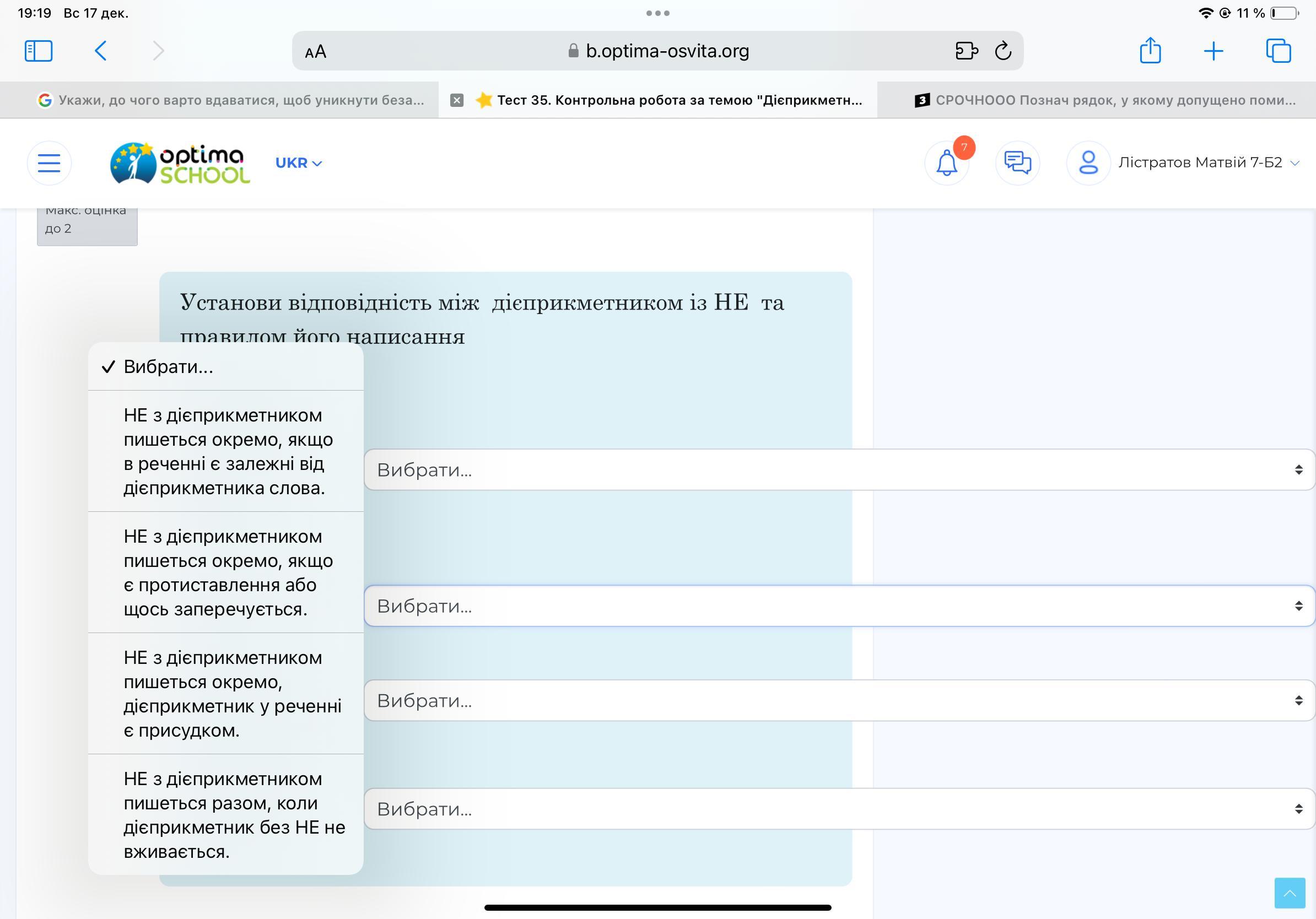Open the Safari sidebar panel icon
The width and height of the screenshot is (1316, 919).
[39, 51]
